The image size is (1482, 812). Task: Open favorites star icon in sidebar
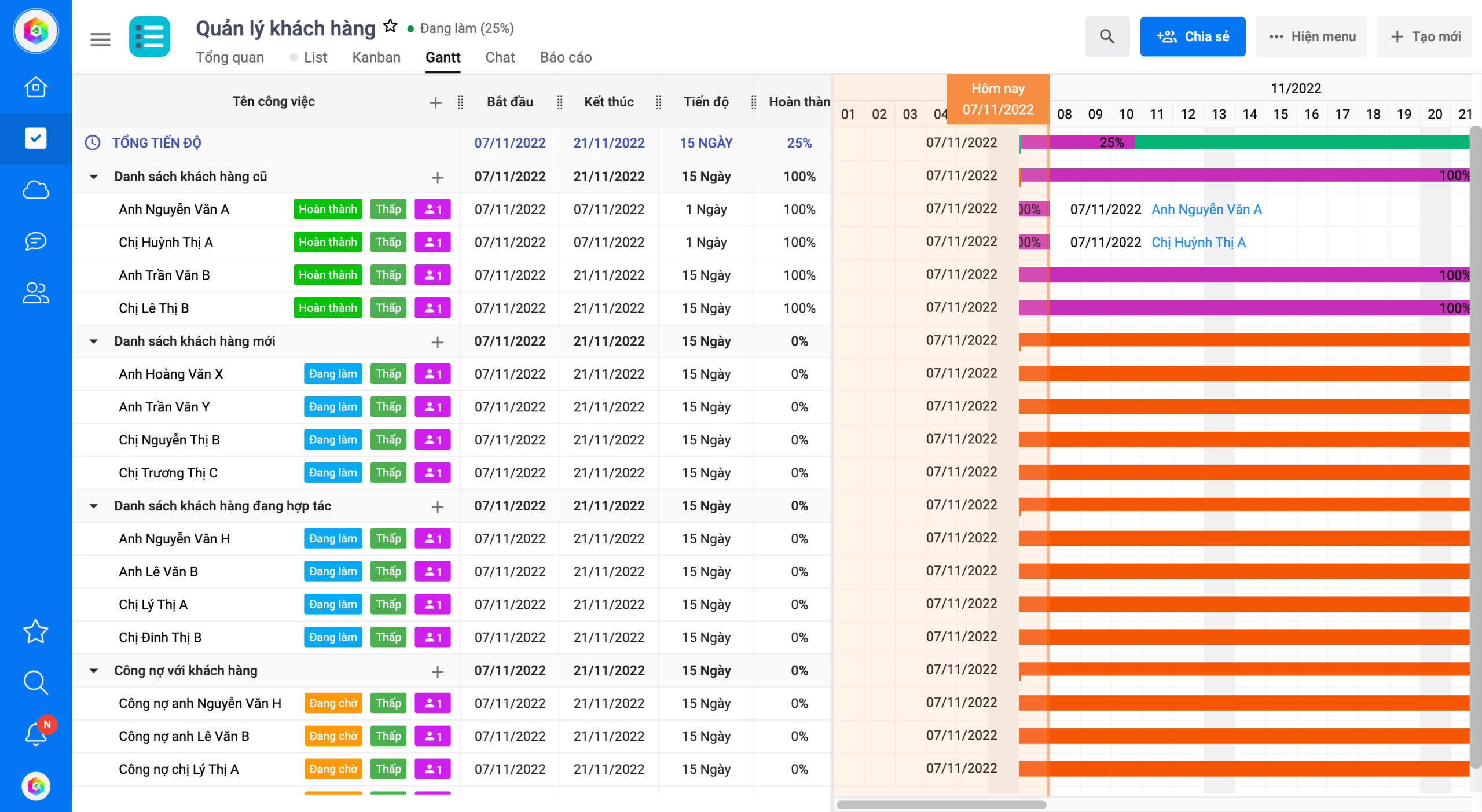[x=35, y=631]
